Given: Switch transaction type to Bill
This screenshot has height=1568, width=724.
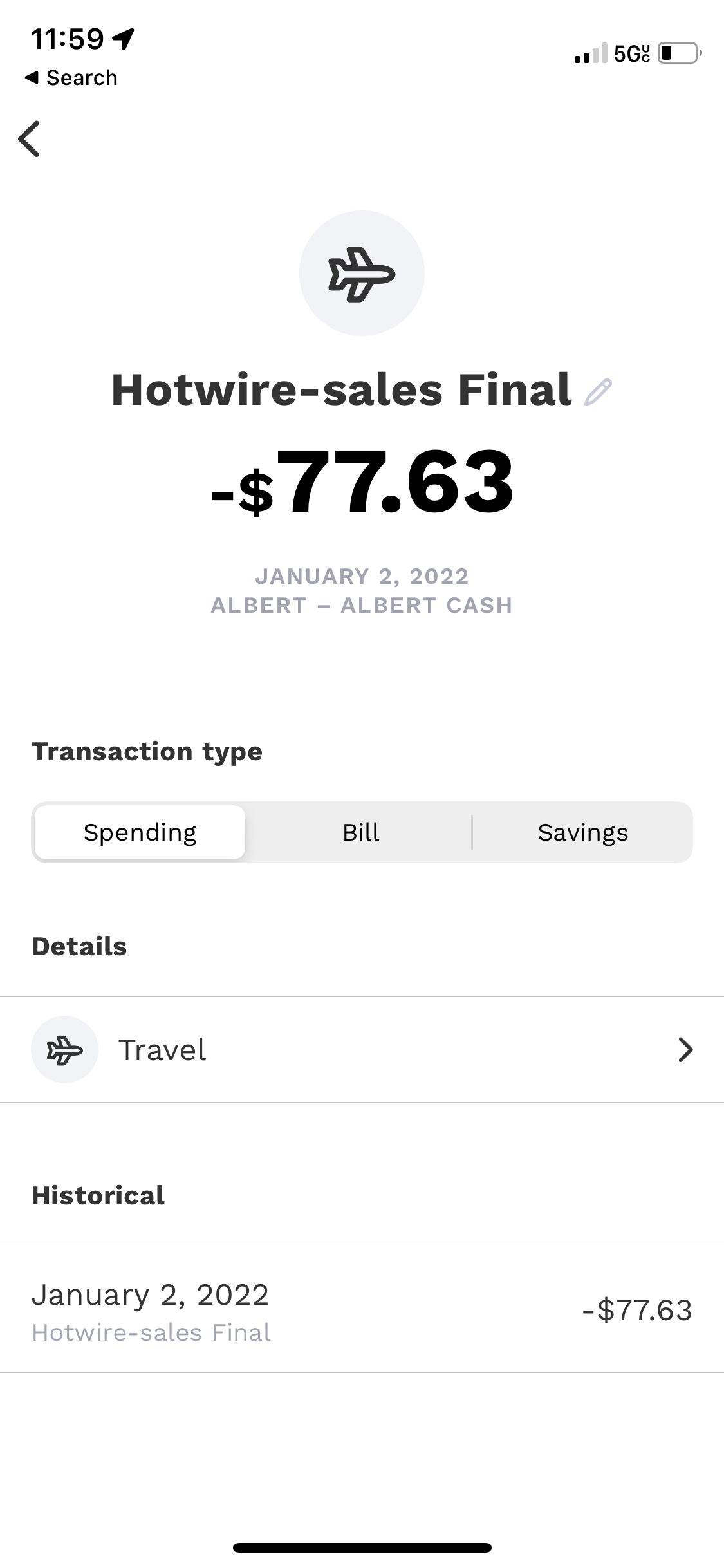Looking at the screenshot, I should point(361,832).
